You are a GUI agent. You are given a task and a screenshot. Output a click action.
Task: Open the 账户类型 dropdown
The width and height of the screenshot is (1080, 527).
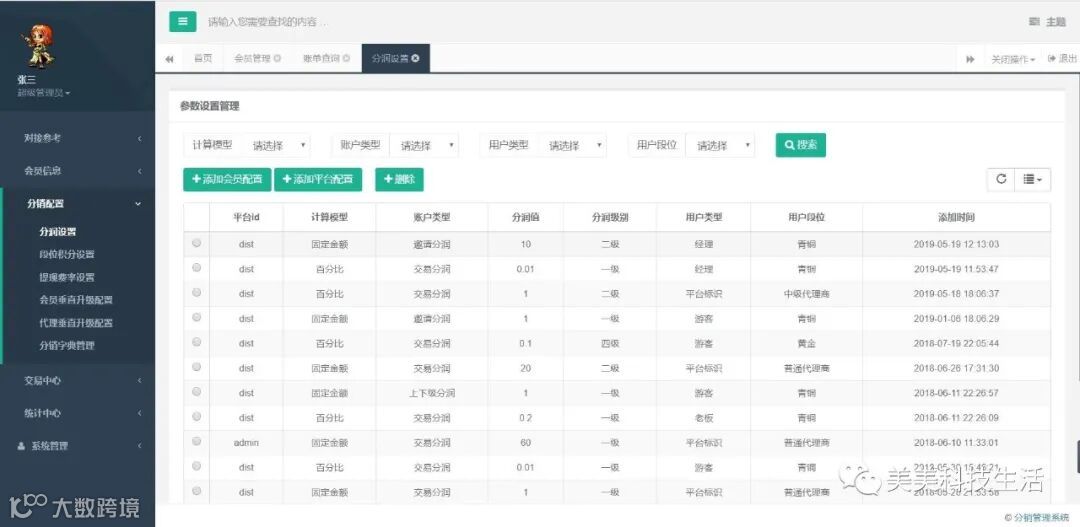(x=424, y=145)
